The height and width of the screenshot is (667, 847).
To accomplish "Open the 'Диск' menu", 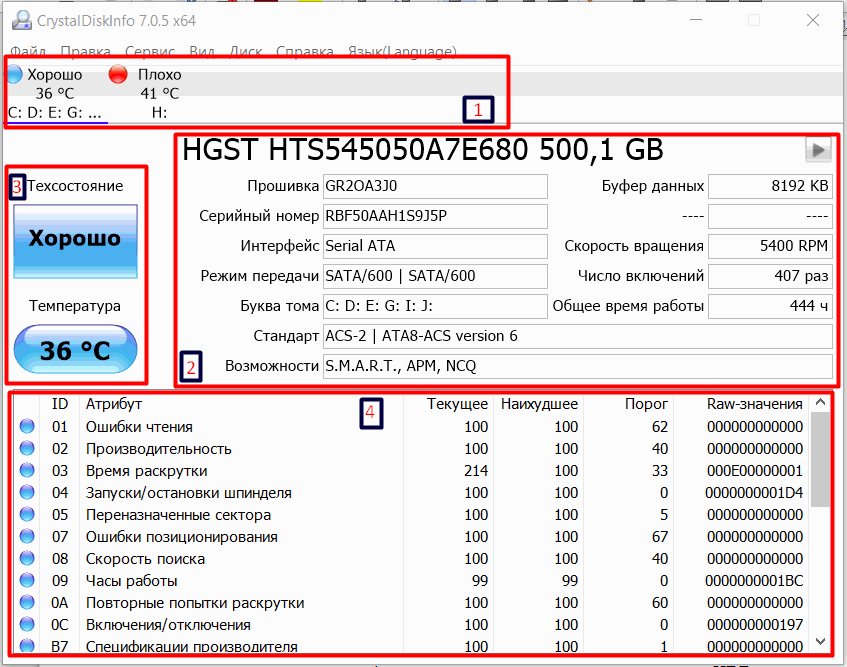I will pyautogui.click(x=246, y=52).
